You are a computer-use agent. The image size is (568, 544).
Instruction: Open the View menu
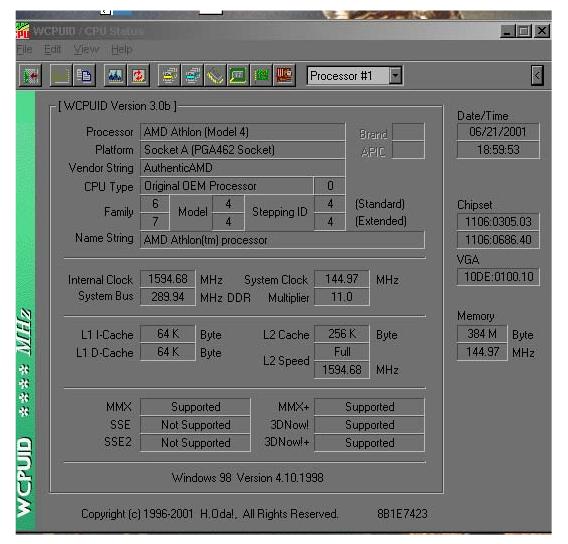pyautogui.click(x=86, y=50)
